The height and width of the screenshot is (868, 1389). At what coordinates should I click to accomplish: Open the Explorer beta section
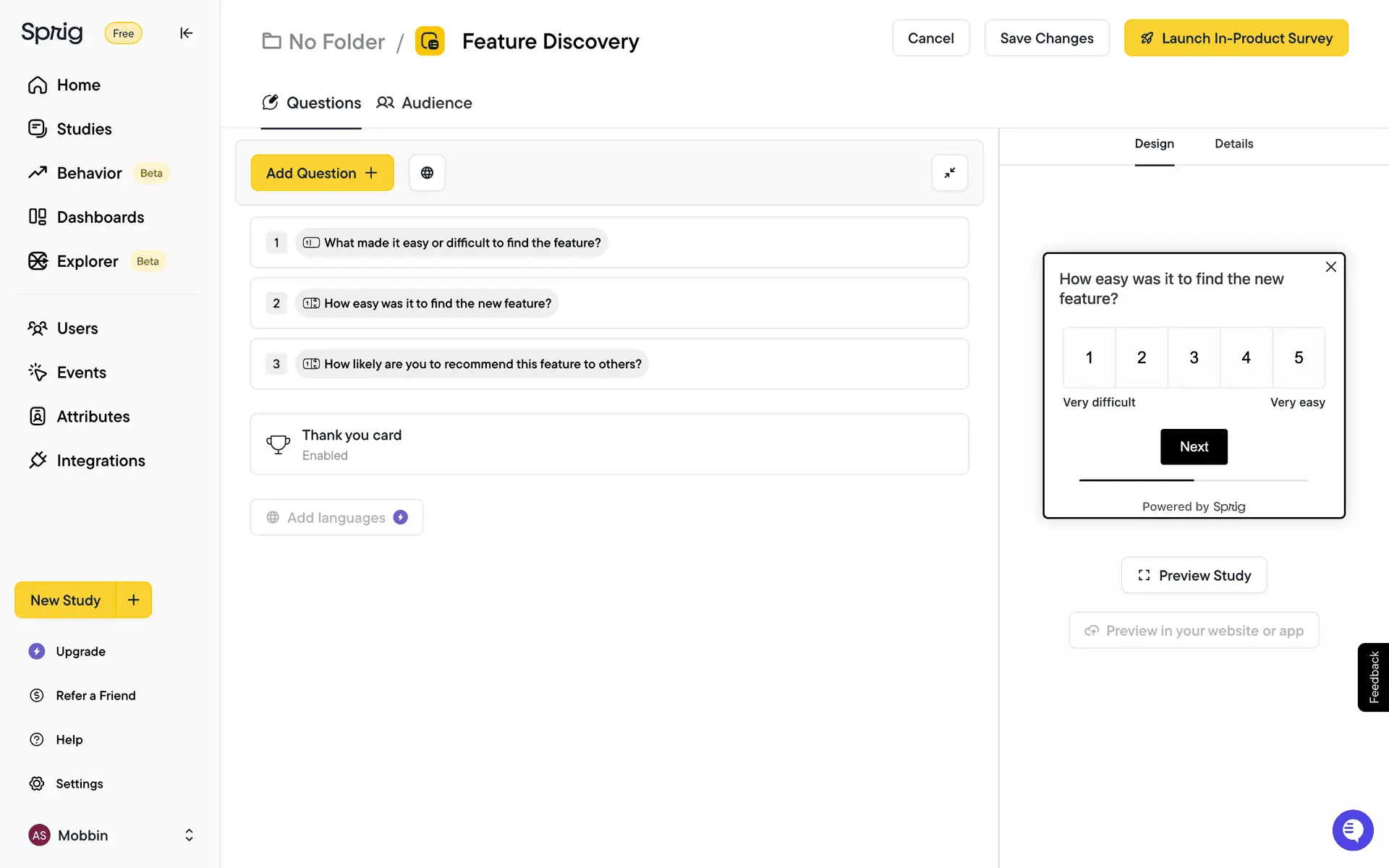click(87, 261)
